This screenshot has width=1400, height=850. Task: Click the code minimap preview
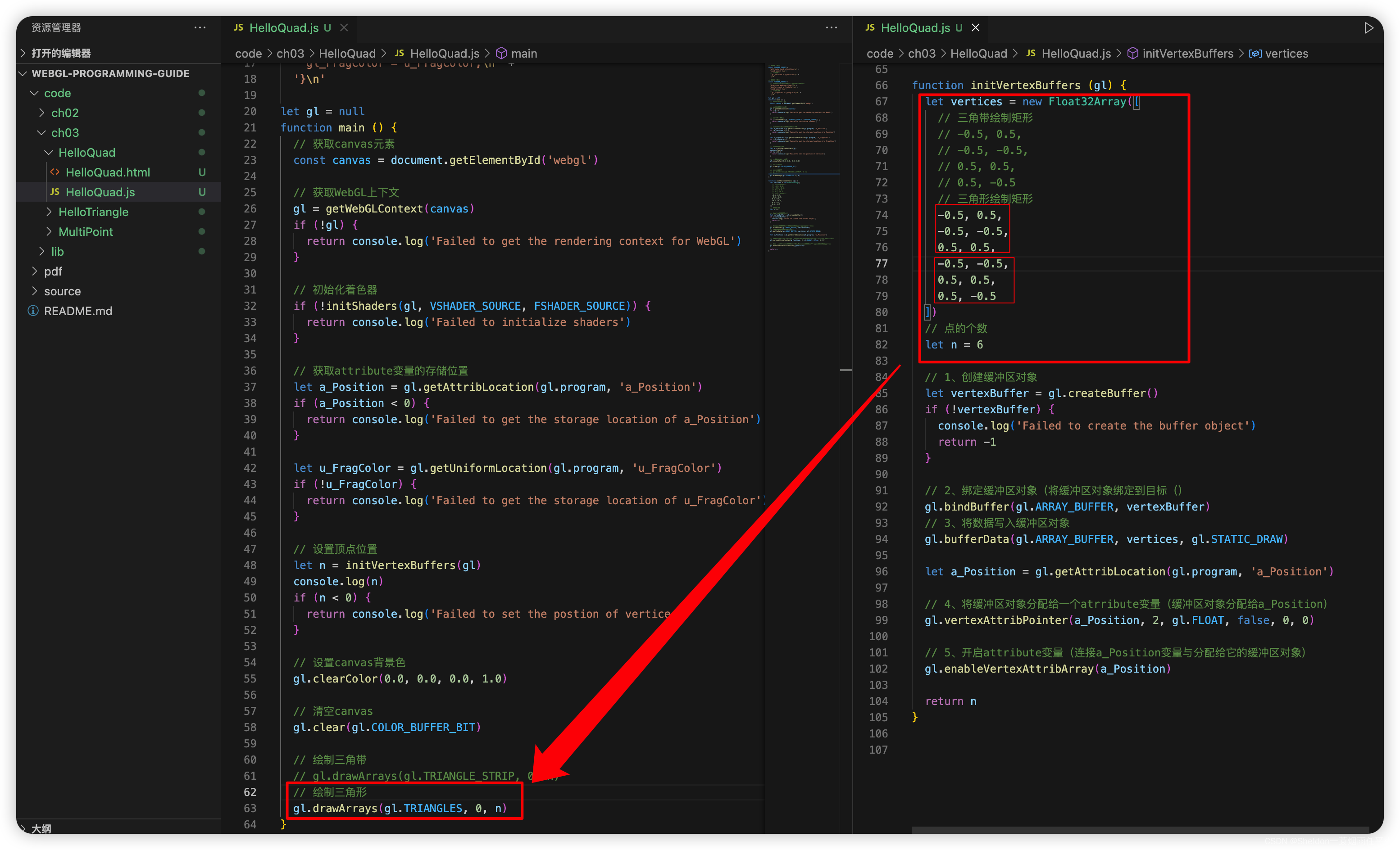click(801, 159)
